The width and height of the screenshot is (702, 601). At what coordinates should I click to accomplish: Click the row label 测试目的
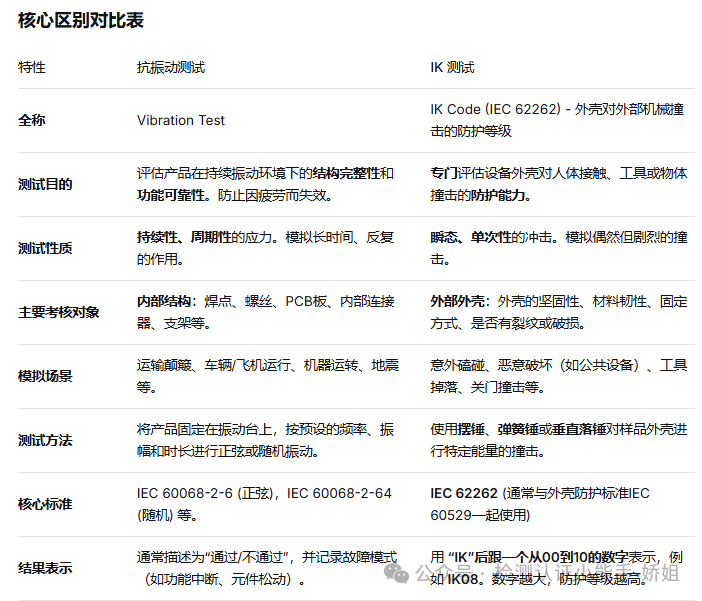45,185
